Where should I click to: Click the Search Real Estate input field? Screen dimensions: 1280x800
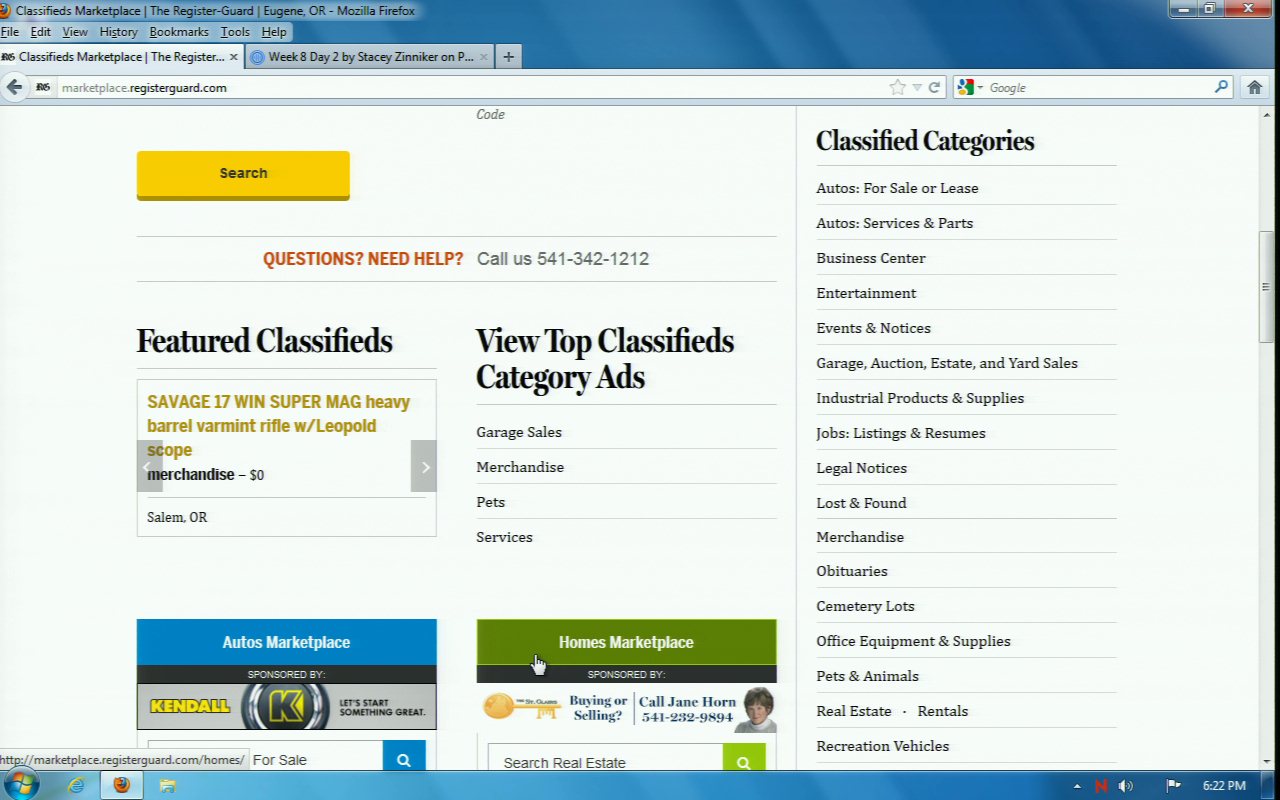(605, 762)
